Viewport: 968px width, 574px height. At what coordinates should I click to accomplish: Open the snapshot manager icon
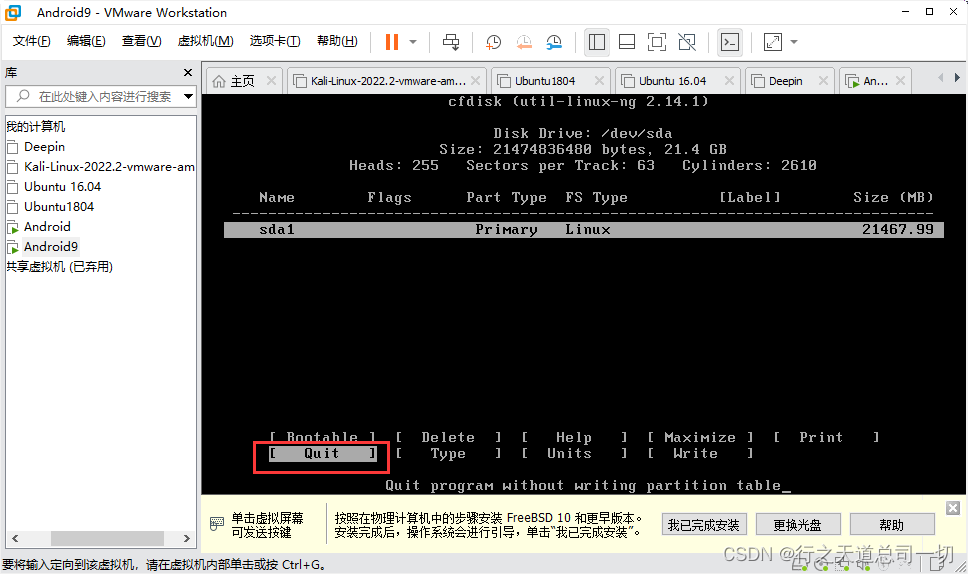tap(554, 42)
